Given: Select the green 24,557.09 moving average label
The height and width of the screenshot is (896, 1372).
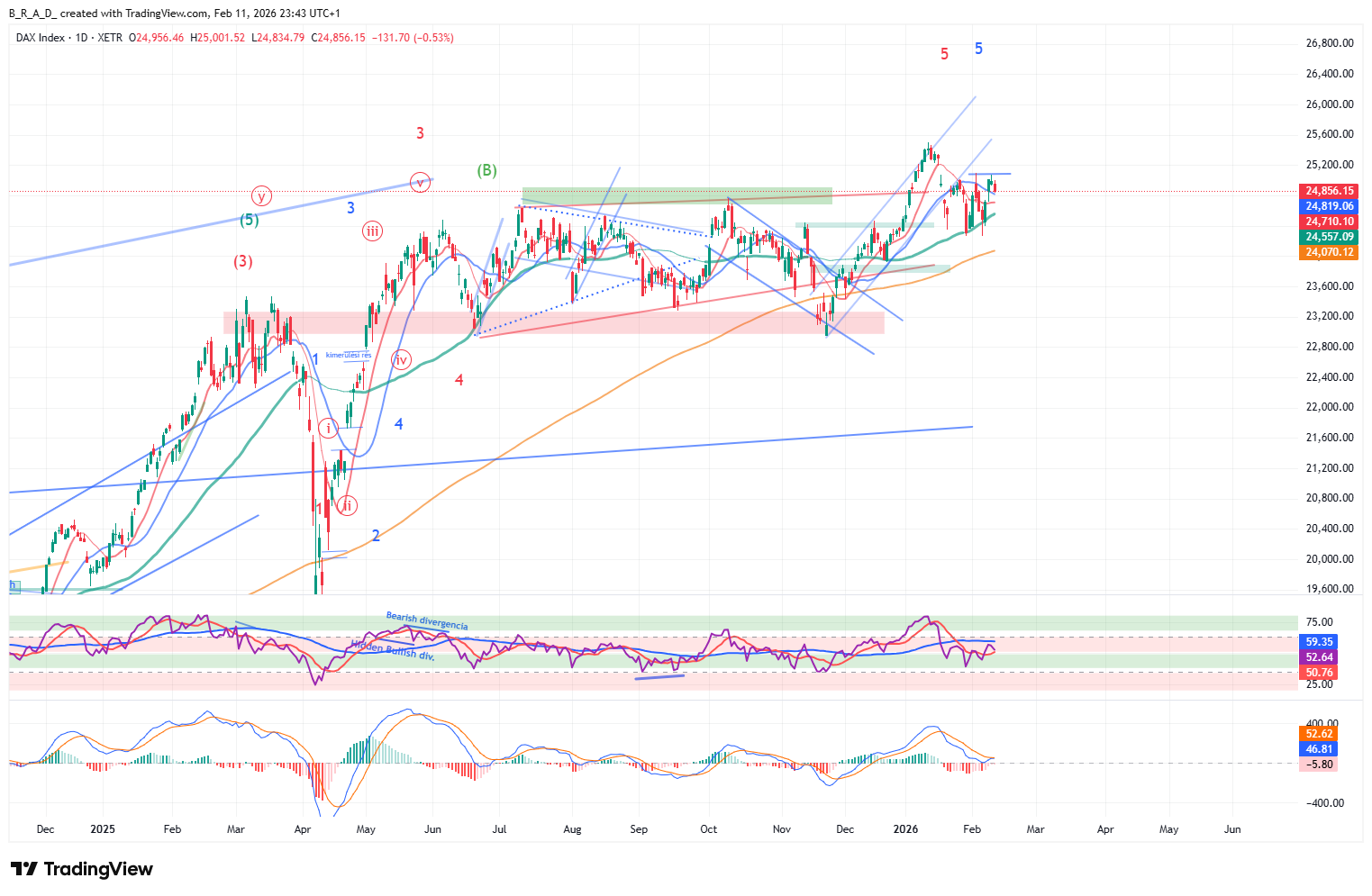Looking at the screenshot, I should (1330, 237).
